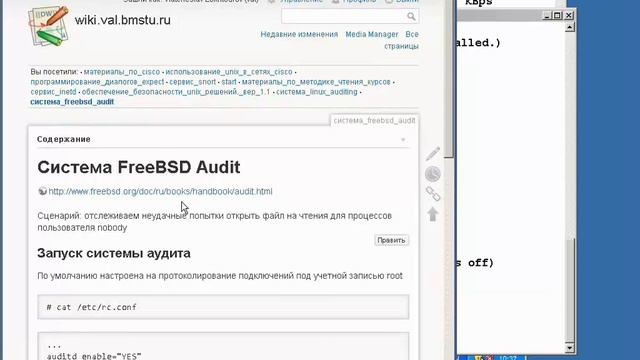Jump back to top via arrow icon
Image resolution: width=640 pixels, height=360 pixels.
click(x=433, y=214)
